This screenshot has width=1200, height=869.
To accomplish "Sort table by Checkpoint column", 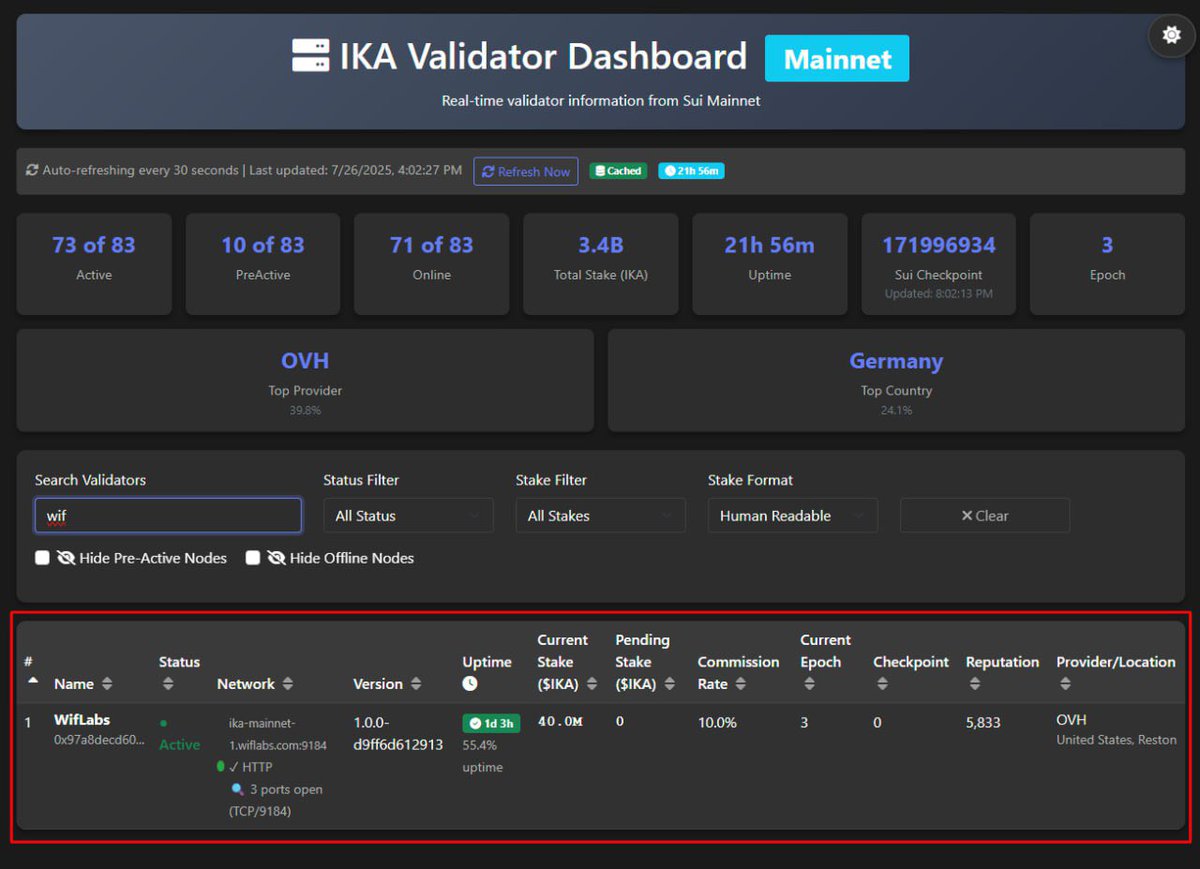I will tap(882, 684).
